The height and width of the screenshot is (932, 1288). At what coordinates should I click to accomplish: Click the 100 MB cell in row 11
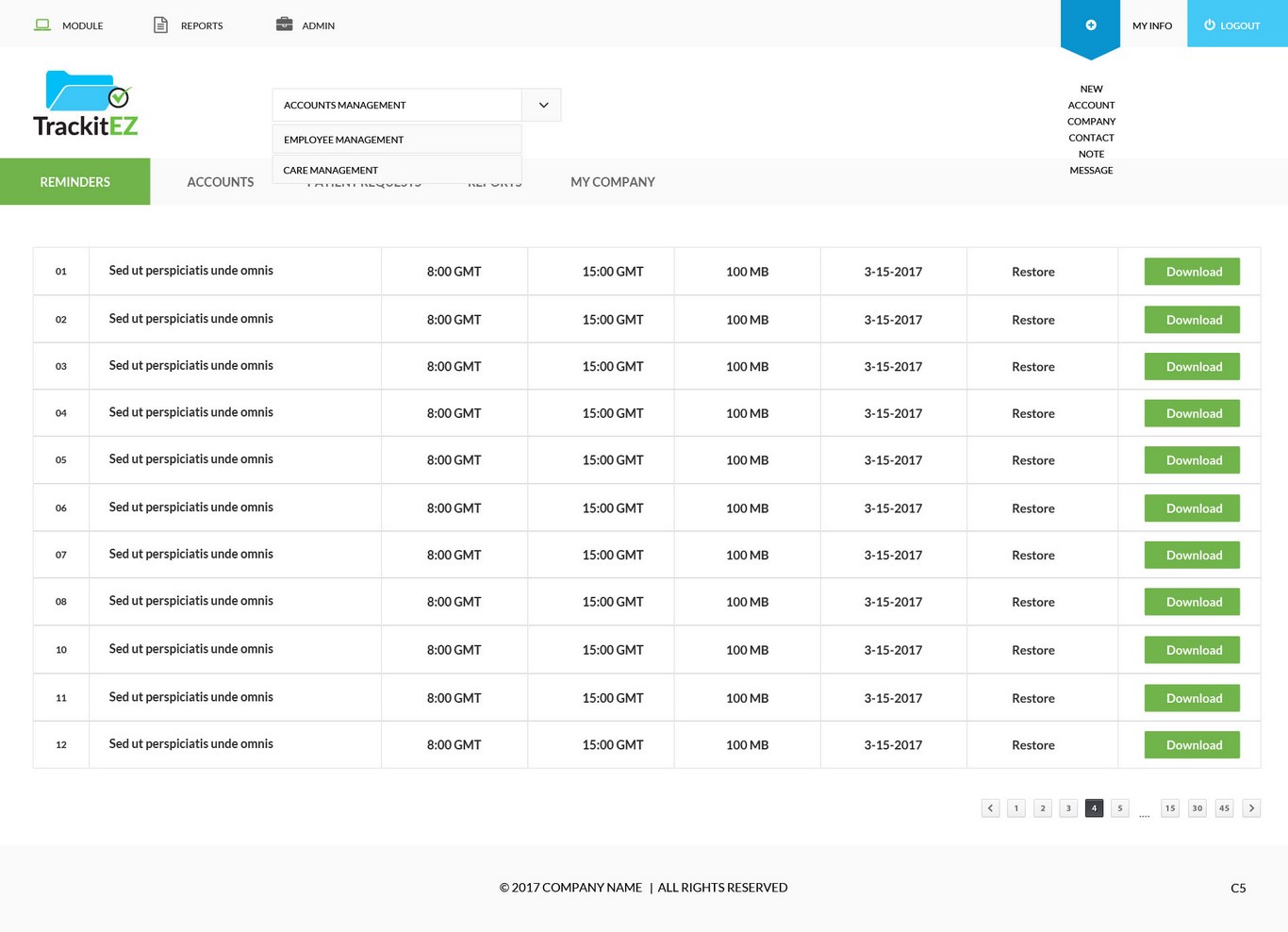748,698
